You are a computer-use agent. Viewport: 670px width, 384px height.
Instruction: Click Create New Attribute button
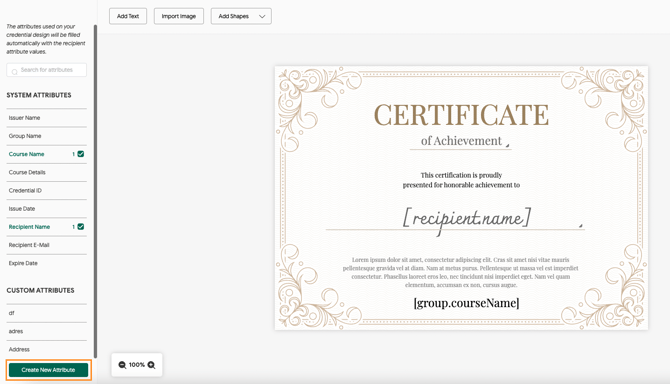[48, 370]
